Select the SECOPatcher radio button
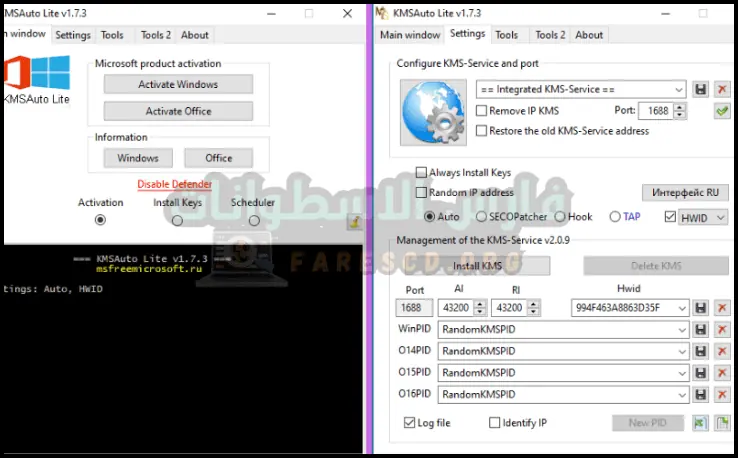738x458 pixels. click(x=482, y=217)
